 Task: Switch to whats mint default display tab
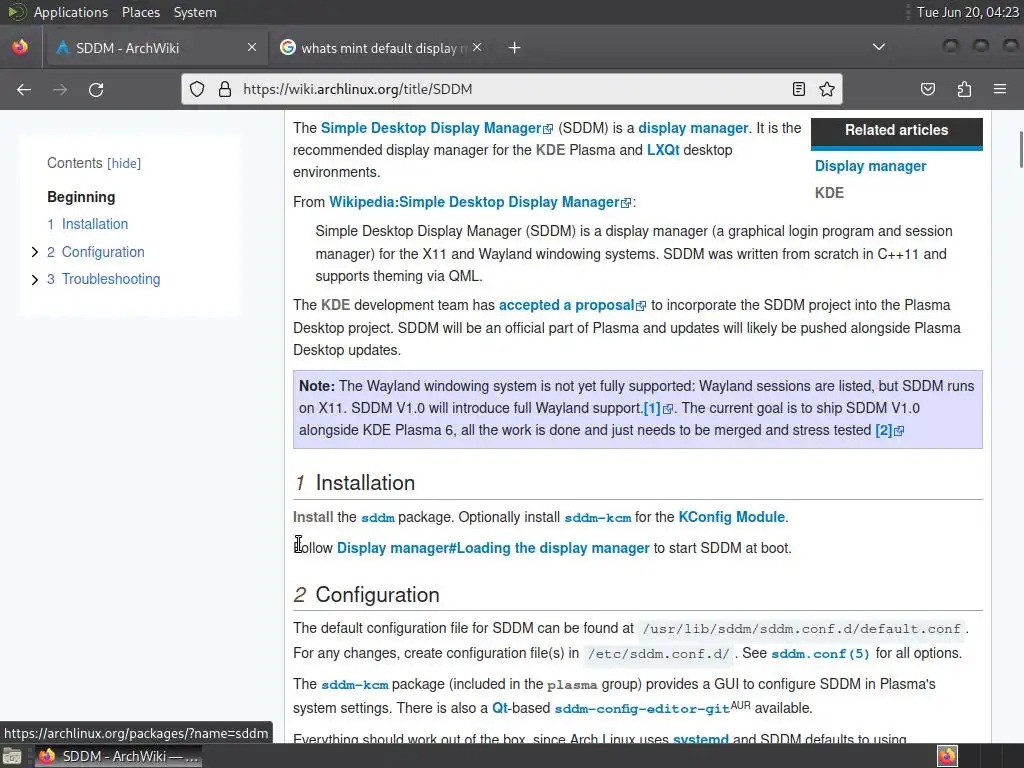[x=381, y=48]
